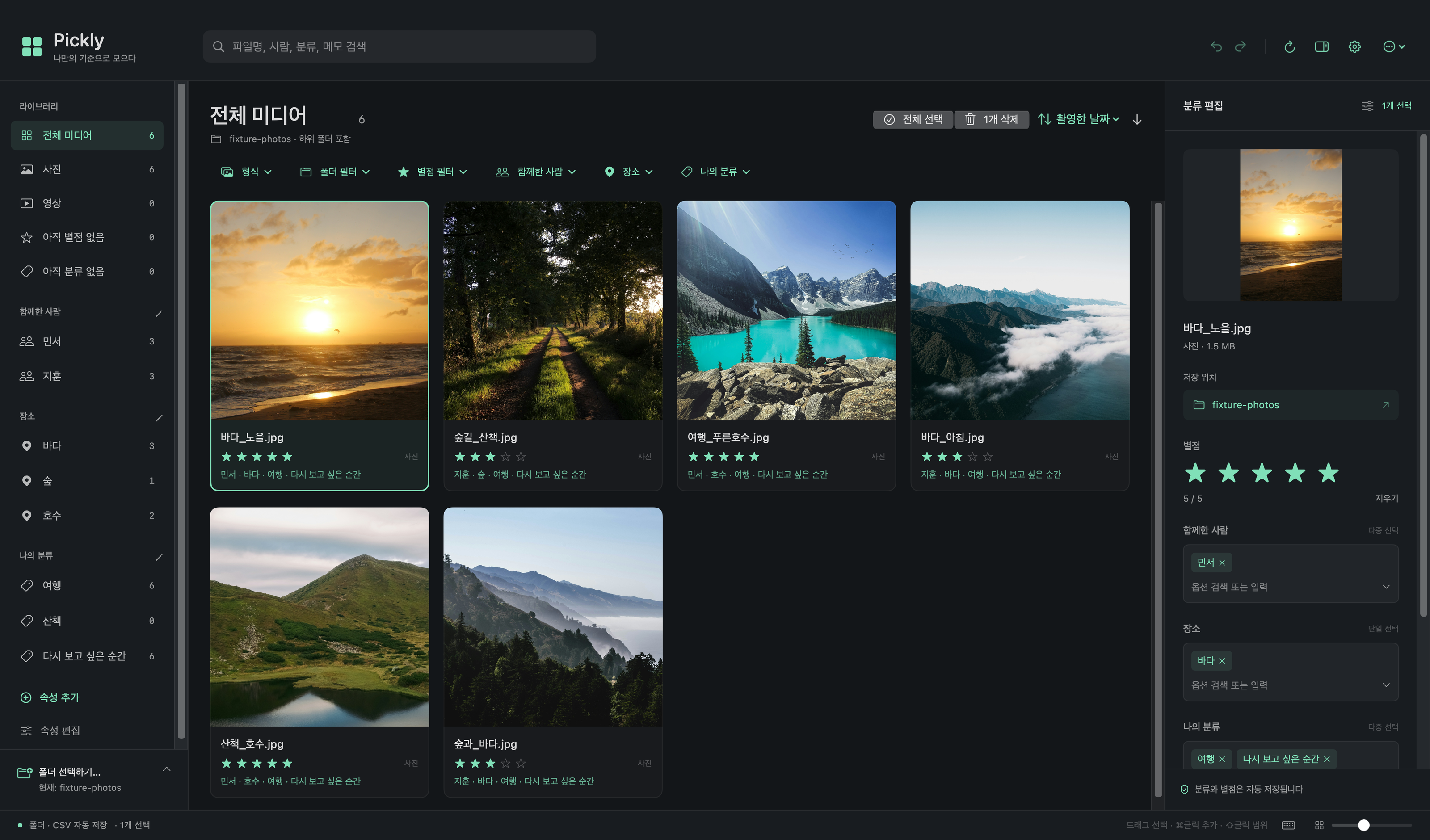The width and height of the screenshot is (1430, 840).
Task: Click 지우기 to clear rating
Action: [1386, 498]
